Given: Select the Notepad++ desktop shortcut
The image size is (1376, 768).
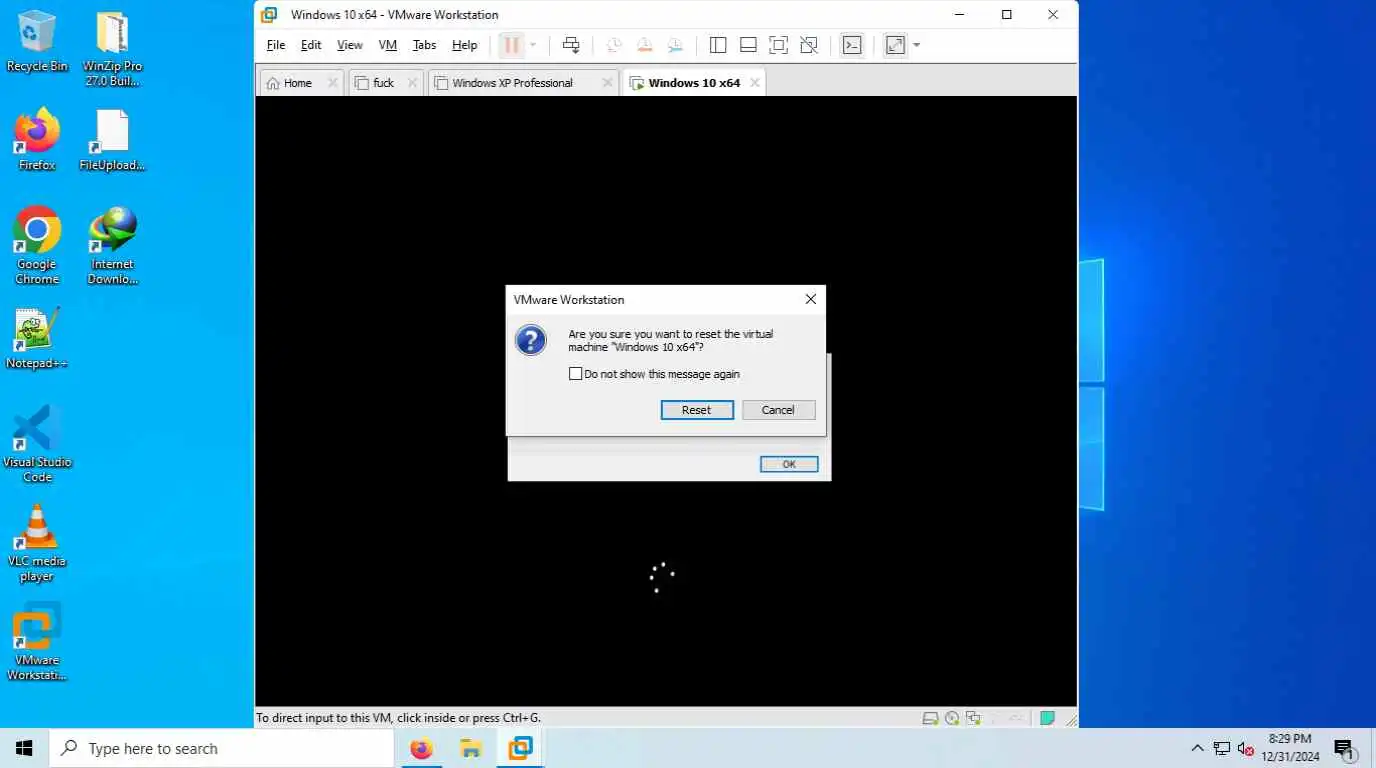Looking at the screenshot, I should [37, 338].
